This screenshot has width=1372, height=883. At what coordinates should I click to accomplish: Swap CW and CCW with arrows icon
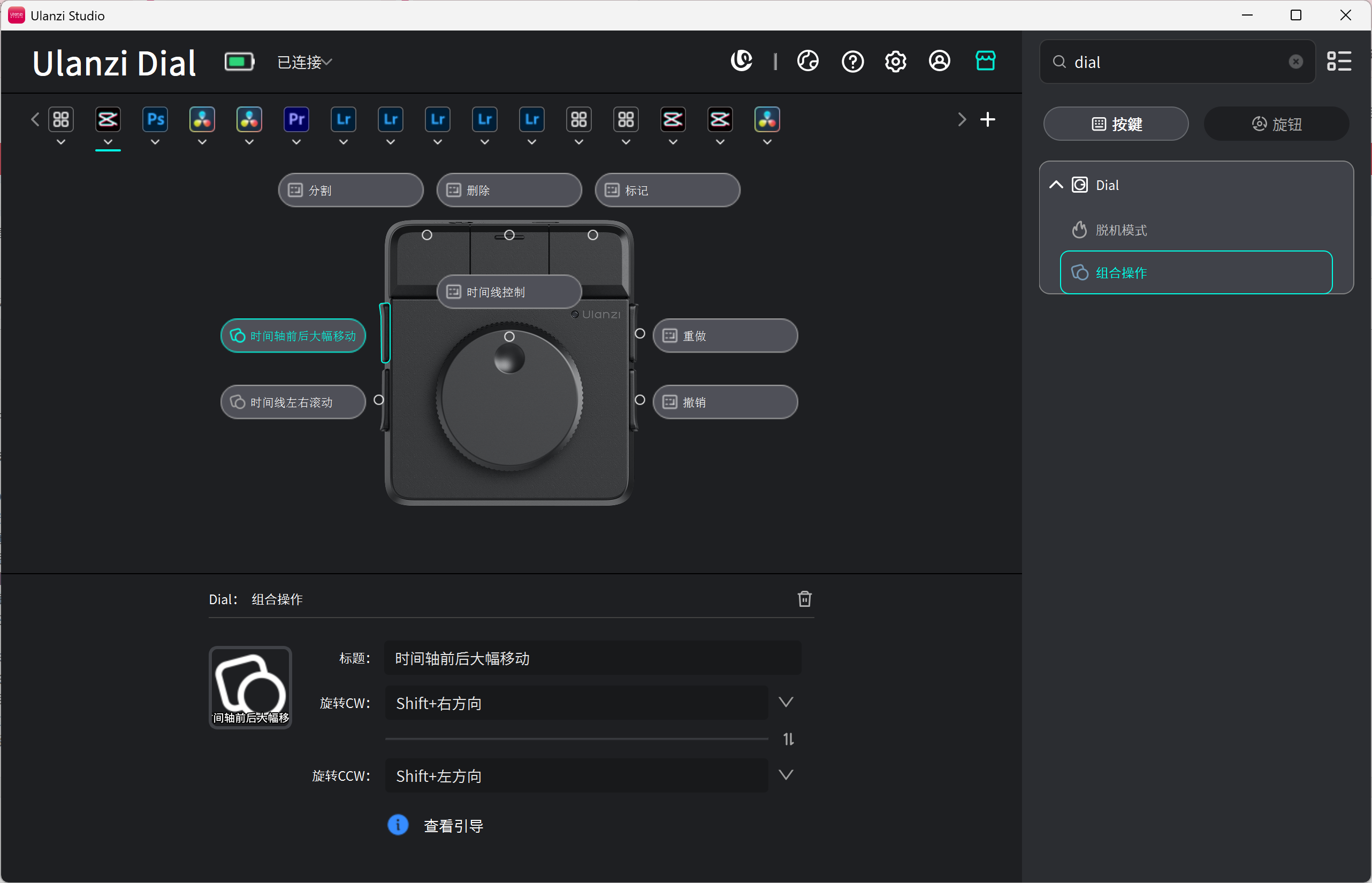788,739
